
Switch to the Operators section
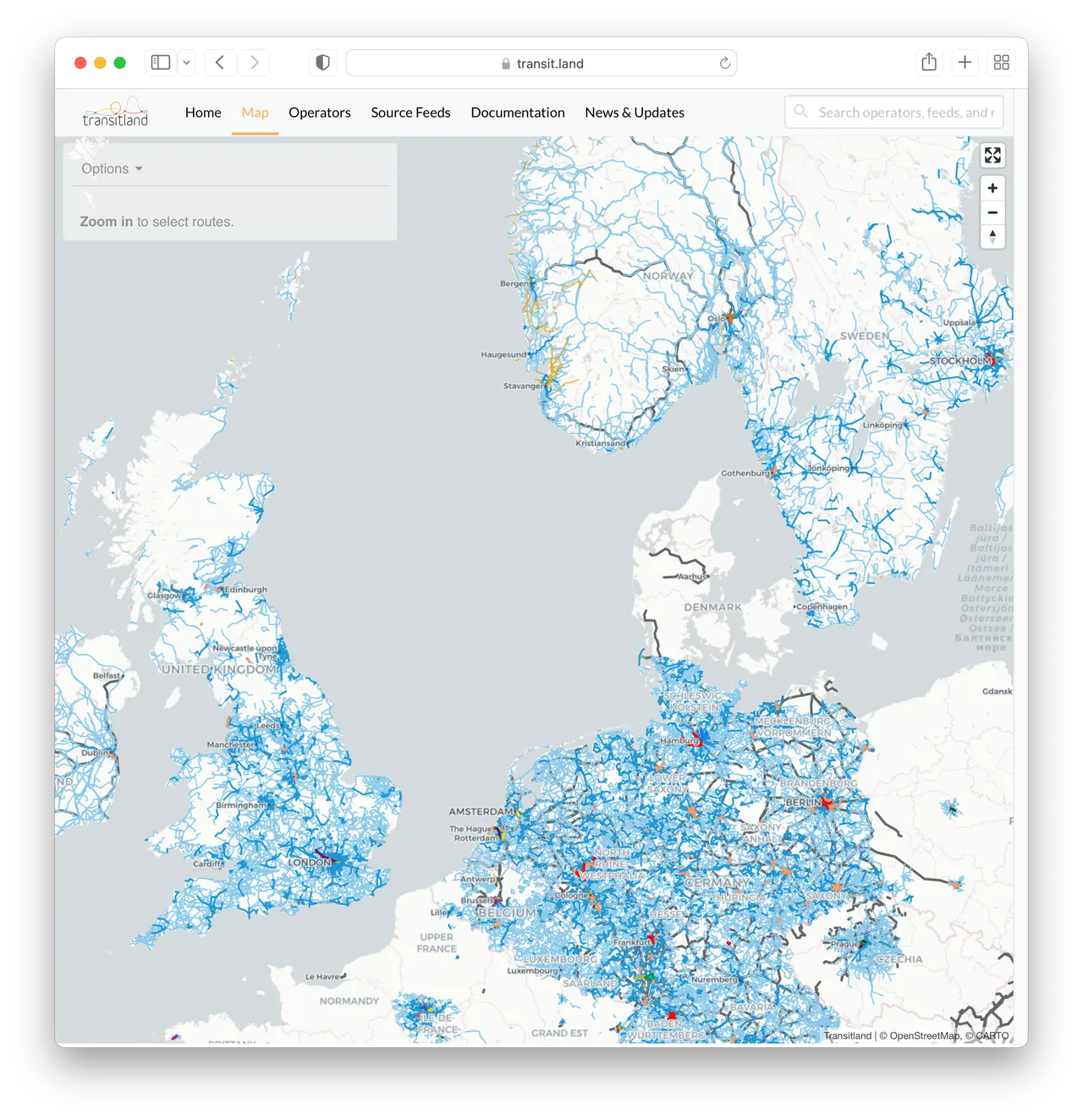[x=320, y=113]
